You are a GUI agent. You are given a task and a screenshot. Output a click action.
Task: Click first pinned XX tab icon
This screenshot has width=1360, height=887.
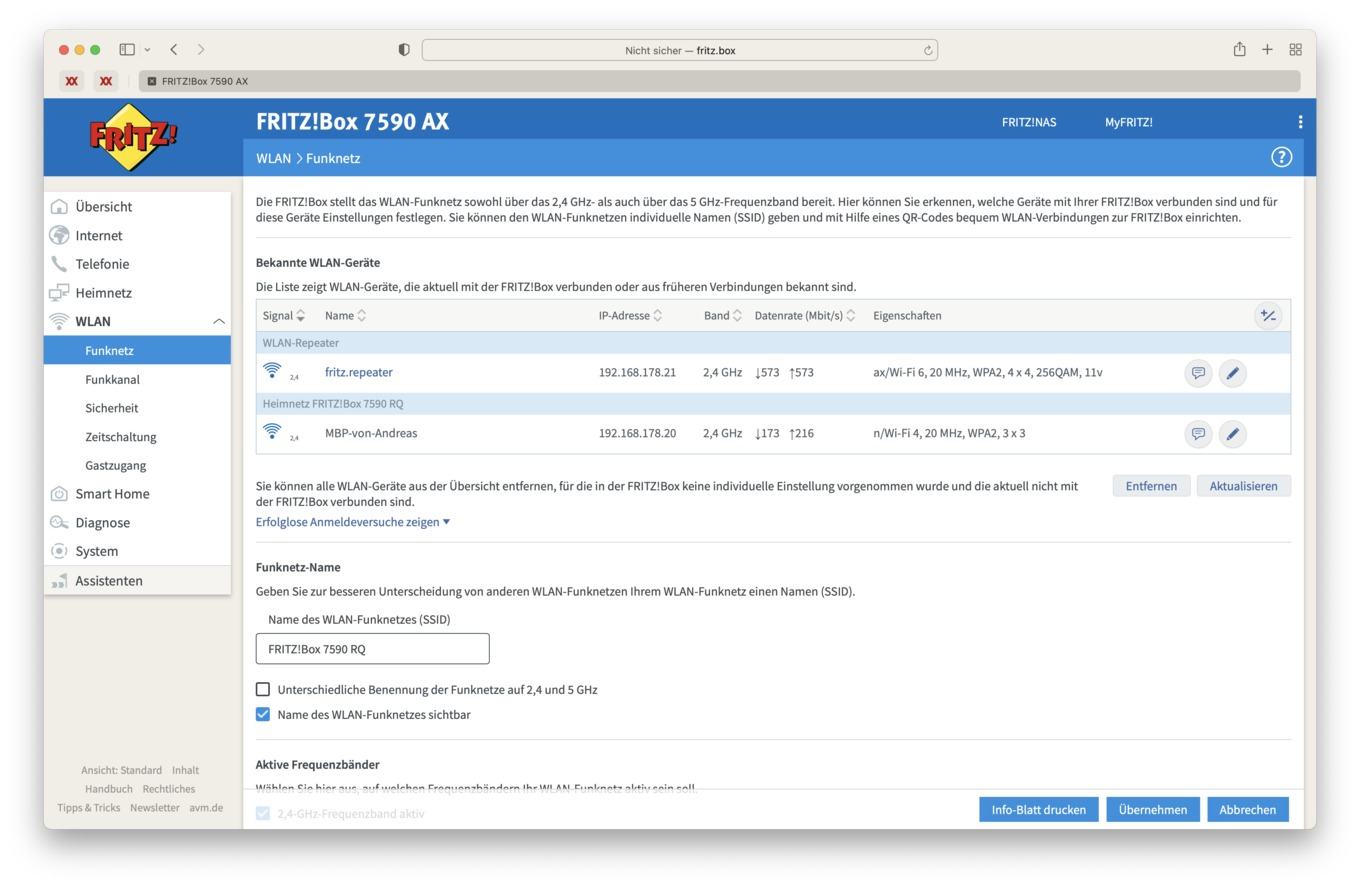coord(71,81)
